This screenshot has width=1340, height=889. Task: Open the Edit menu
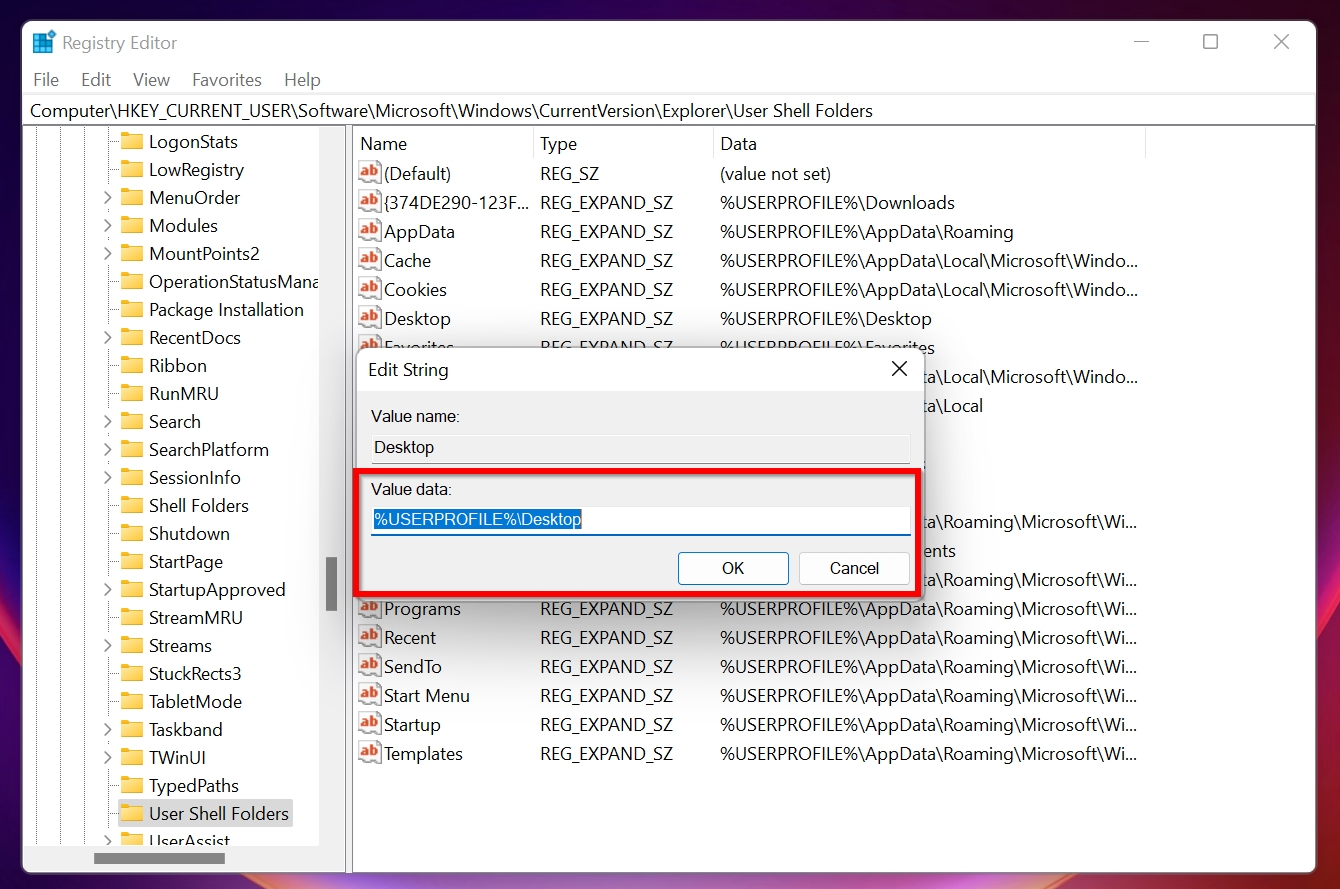coord(96,80)
